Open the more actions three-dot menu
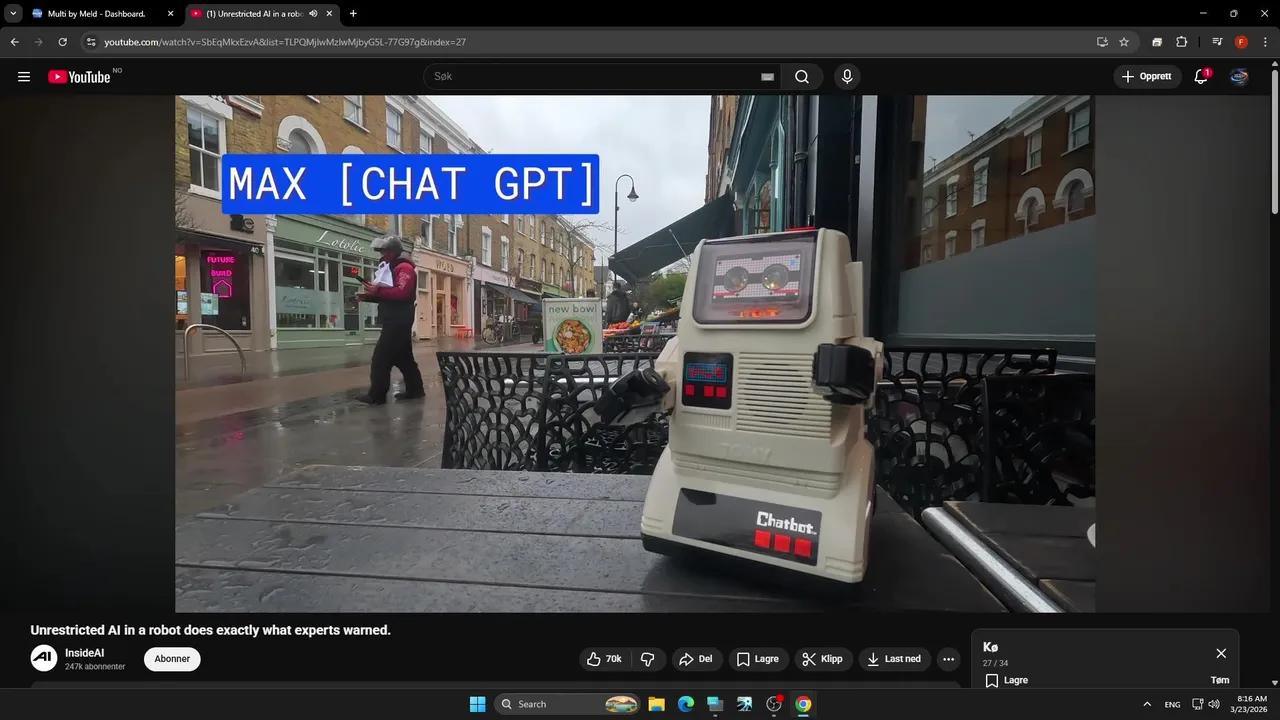1280x720 pixels. pyautogui.click(x=948, y=659)
